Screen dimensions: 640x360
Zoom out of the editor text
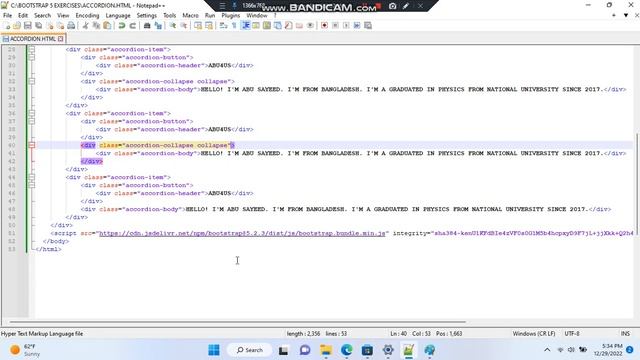[x=183, y=26]
